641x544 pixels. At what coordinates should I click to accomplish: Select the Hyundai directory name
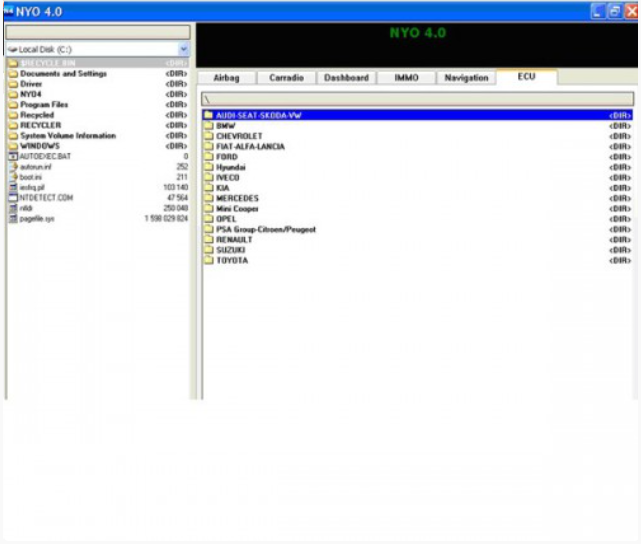231,167
